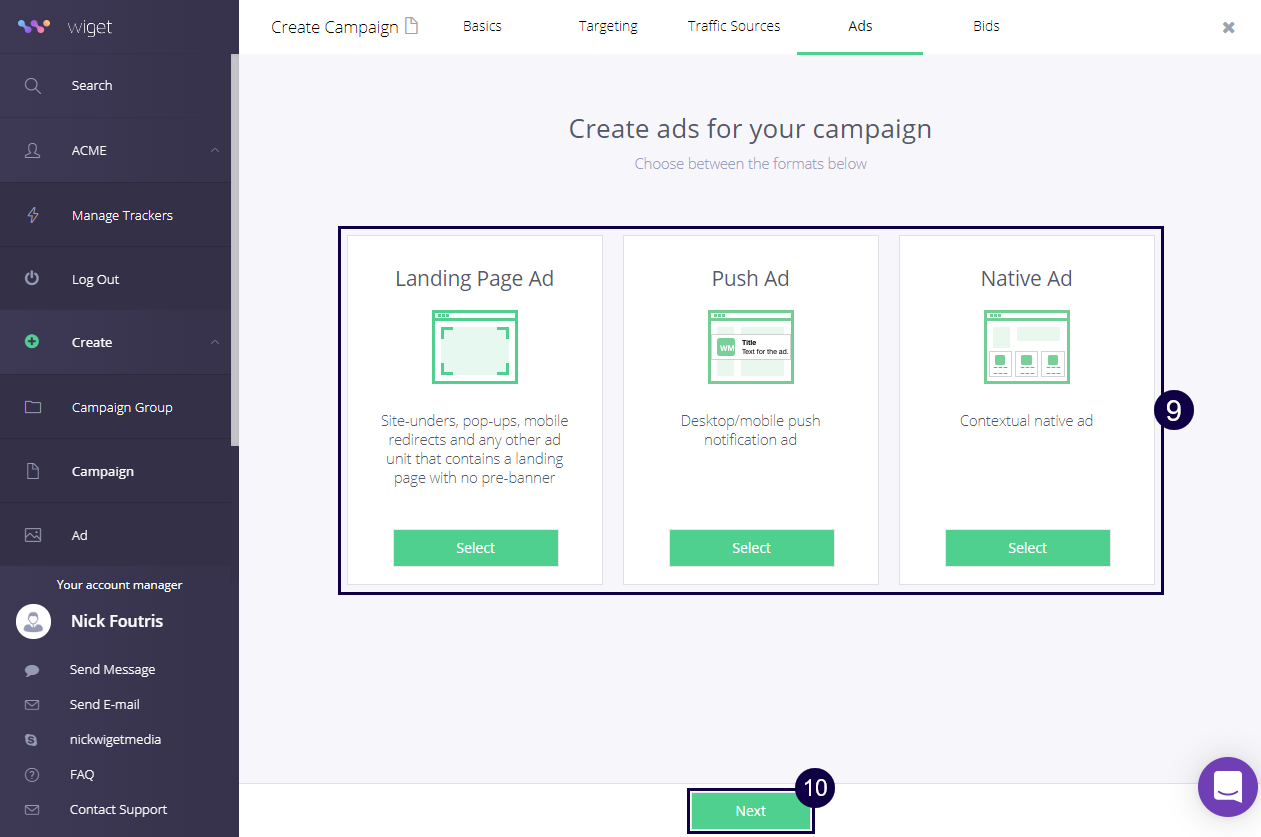This screenshot has width=1261, height=837.
Task: Click the Manage Trackers lightning icon
Action: click(x=33, y=215)
